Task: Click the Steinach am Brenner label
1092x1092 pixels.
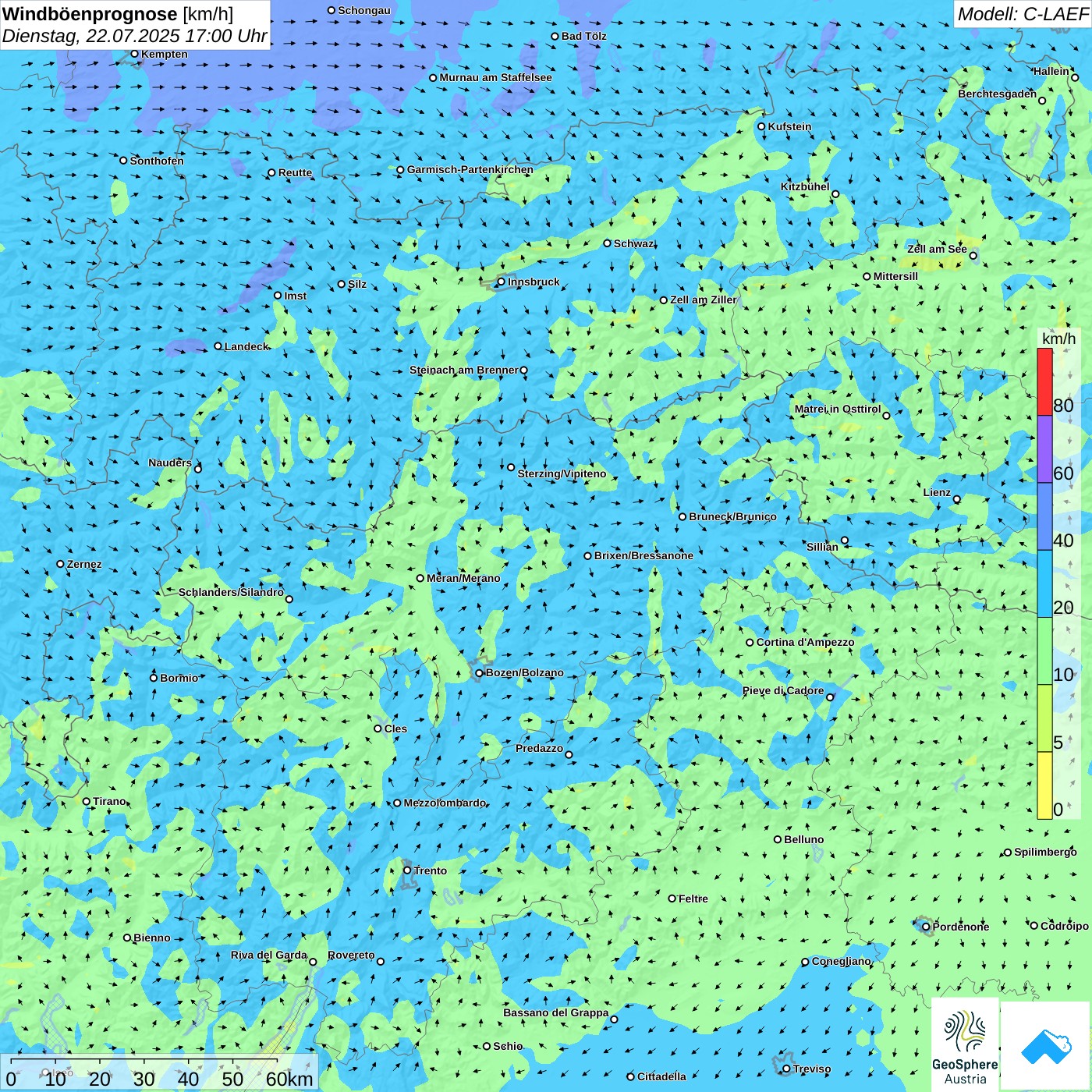Action: coord(464,370)
